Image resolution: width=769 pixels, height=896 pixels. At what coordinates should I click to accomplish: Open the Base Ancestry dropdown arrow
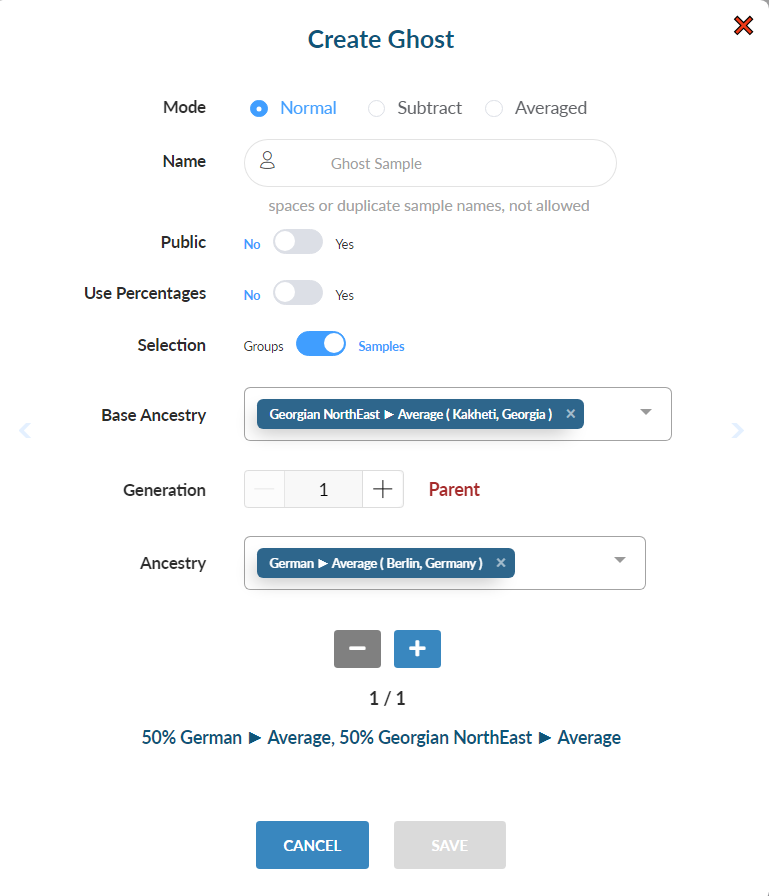pyautogui.click(x=646, y=412)
